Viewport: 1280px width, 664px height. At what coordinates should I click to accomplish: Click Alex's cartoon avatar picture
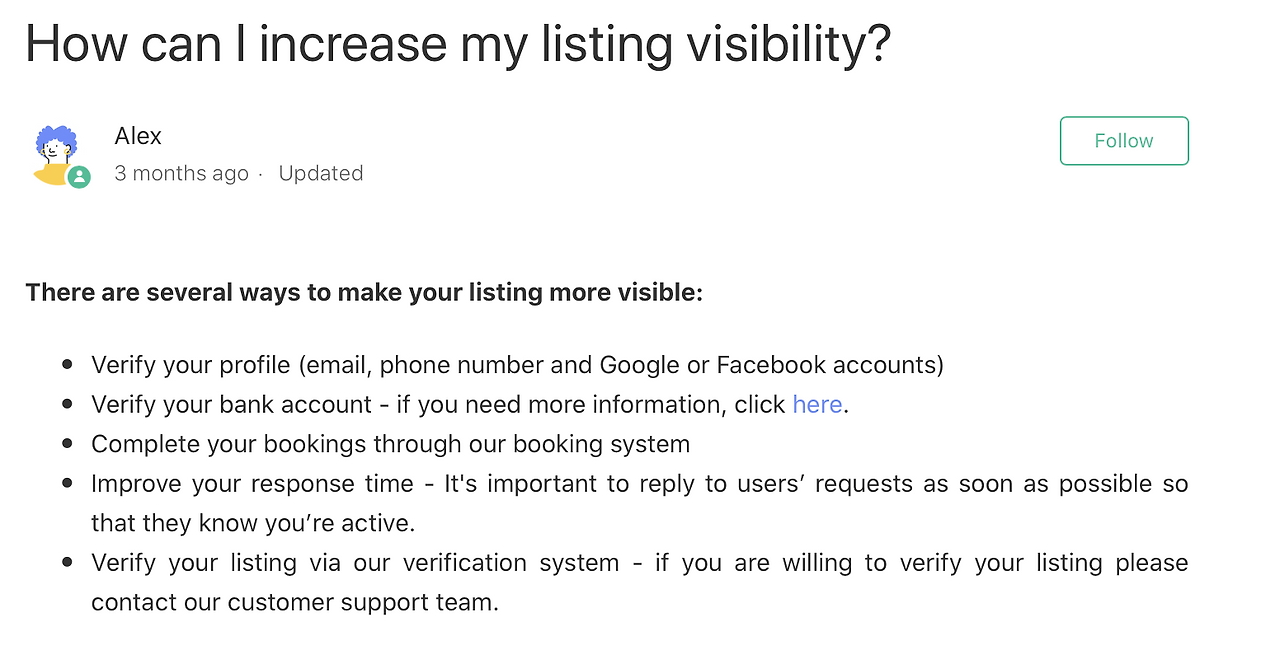click(56, 152)
